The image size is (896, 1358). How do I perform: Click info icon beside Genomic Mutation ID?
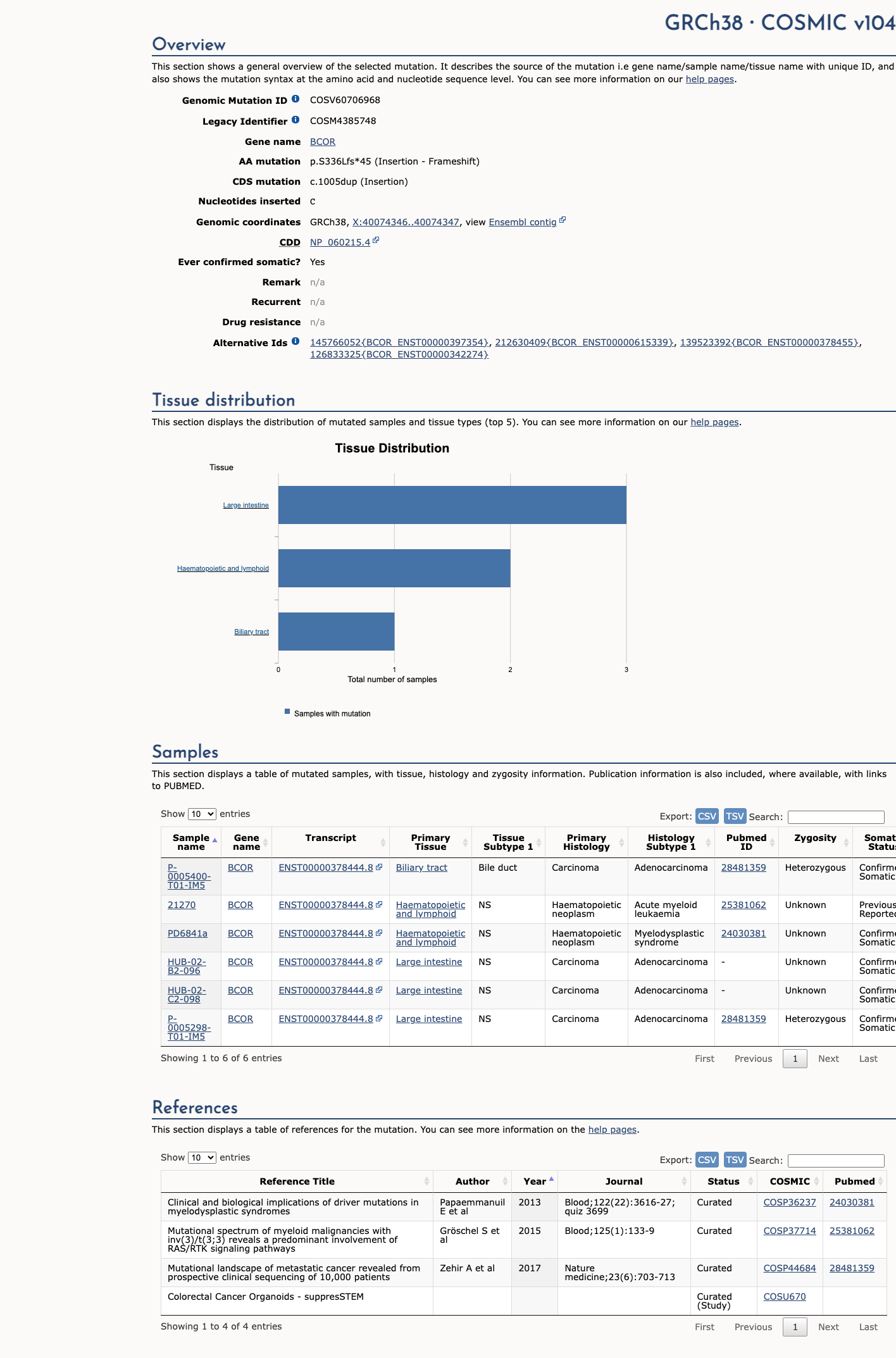coord(296,99)
